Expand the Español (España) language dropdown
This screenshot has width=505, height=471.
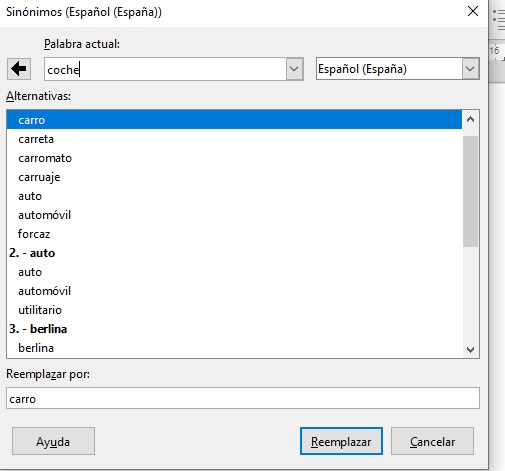(x=470, y=69)
